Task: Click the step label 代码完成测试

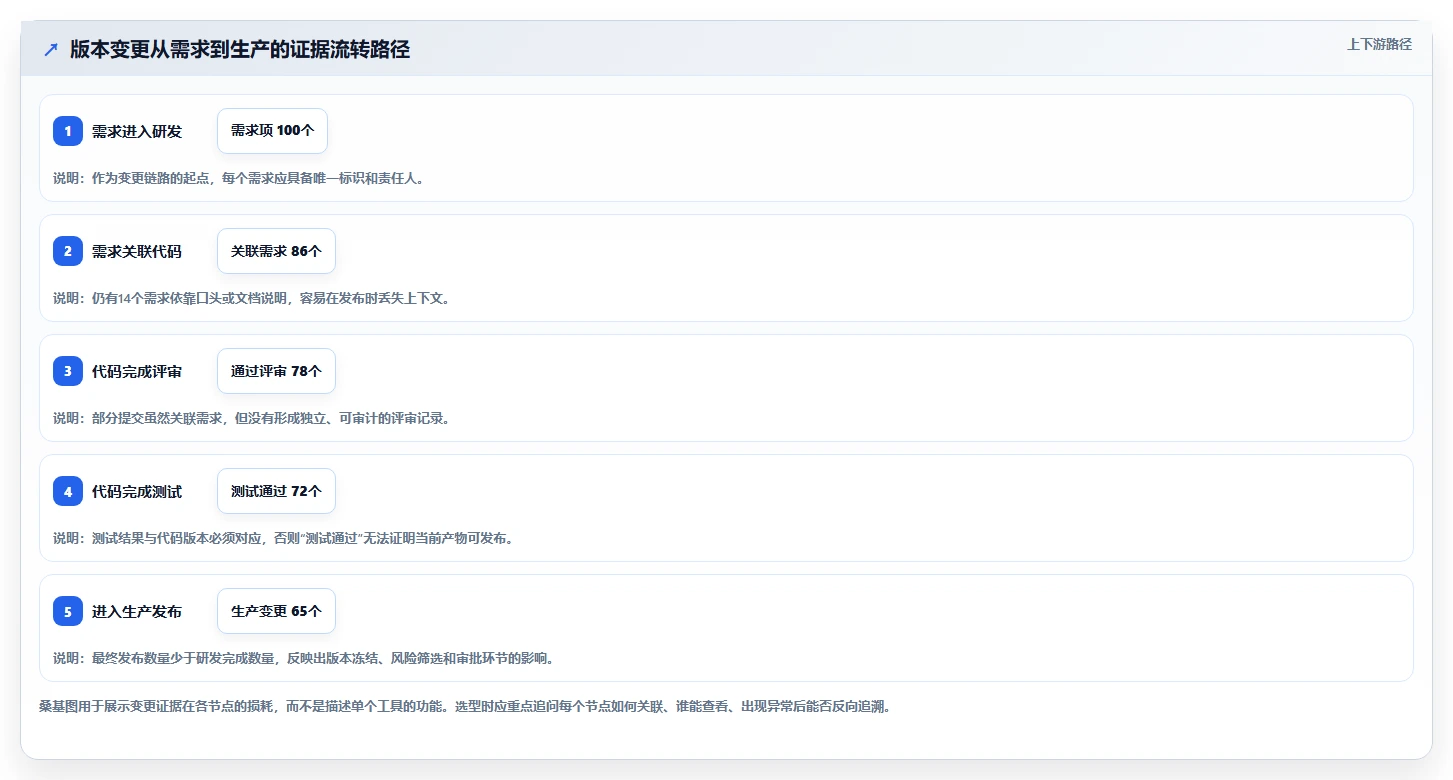Action: pyautogui.click(x=137, y=491)
